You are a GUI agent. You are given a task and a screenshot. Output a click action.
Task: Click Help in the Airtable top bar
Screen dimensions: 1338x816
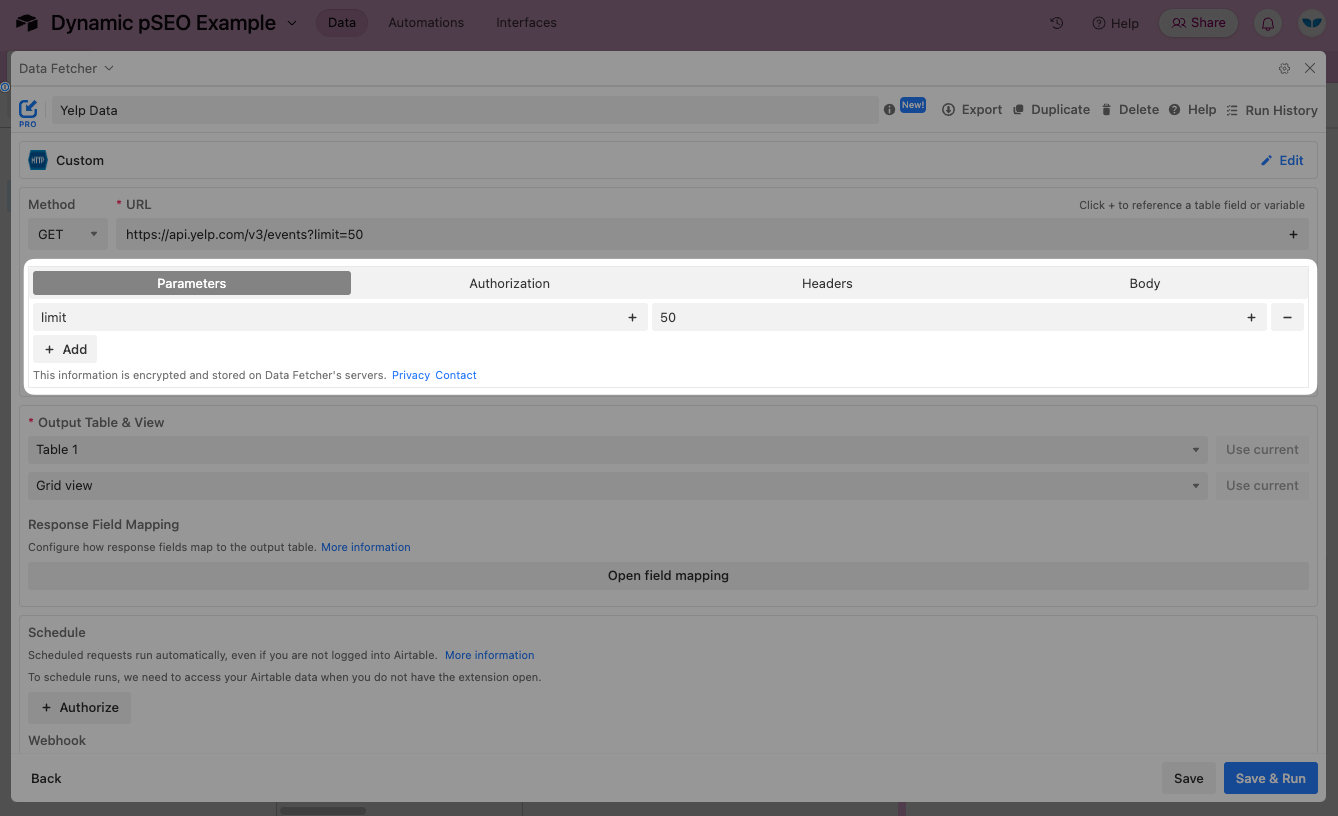[1115, 22]
